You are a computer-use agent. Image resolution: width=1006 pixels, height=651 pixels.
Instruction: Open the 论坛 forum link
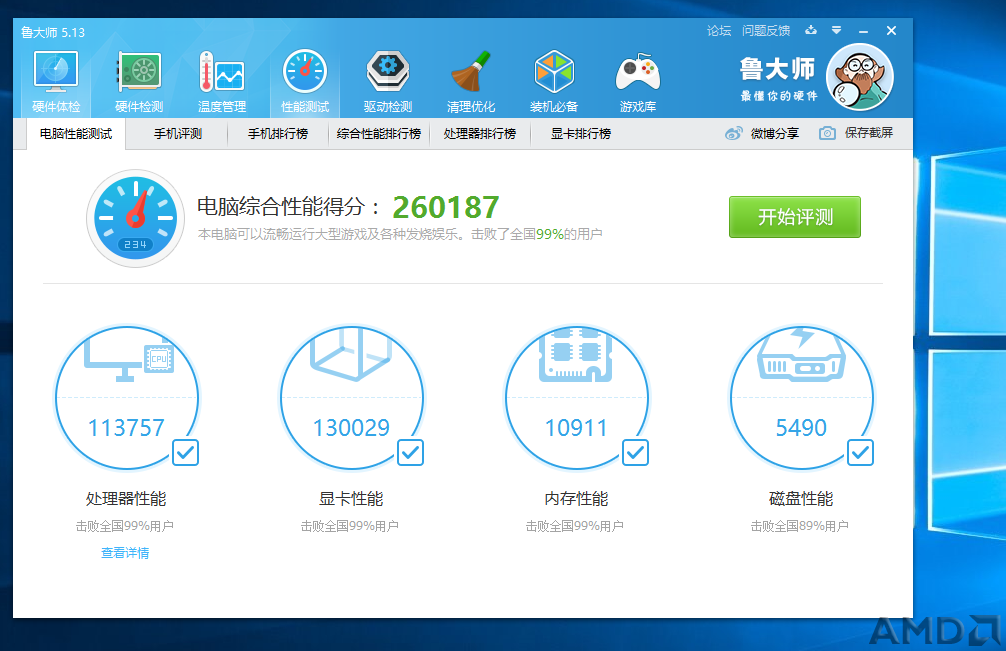pyautogui.click(x=719, y=30)
